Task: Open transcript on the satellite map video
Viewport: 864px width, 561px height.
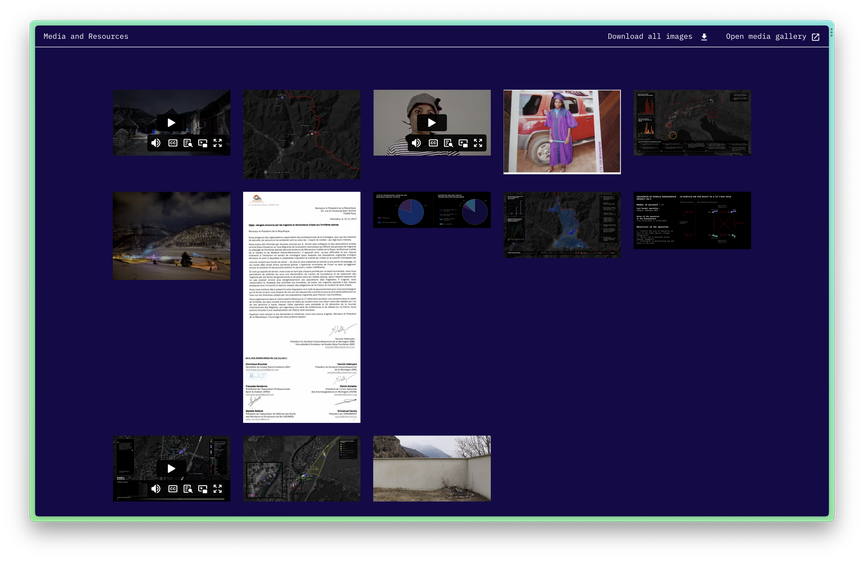Action: 188,489
